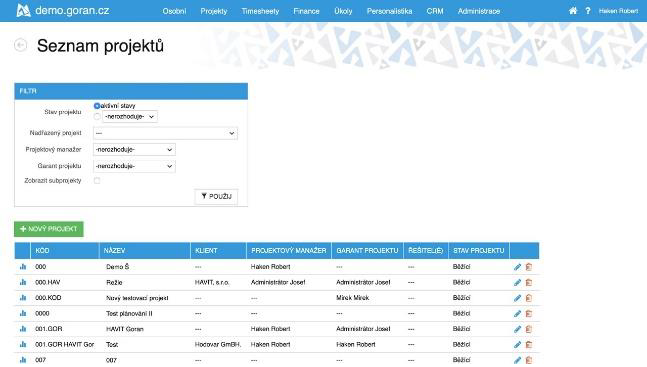The height and width of the screenshot is (367, 647).
Task: Delete Test plánování II with trash icon
Action: click(529, 314)
